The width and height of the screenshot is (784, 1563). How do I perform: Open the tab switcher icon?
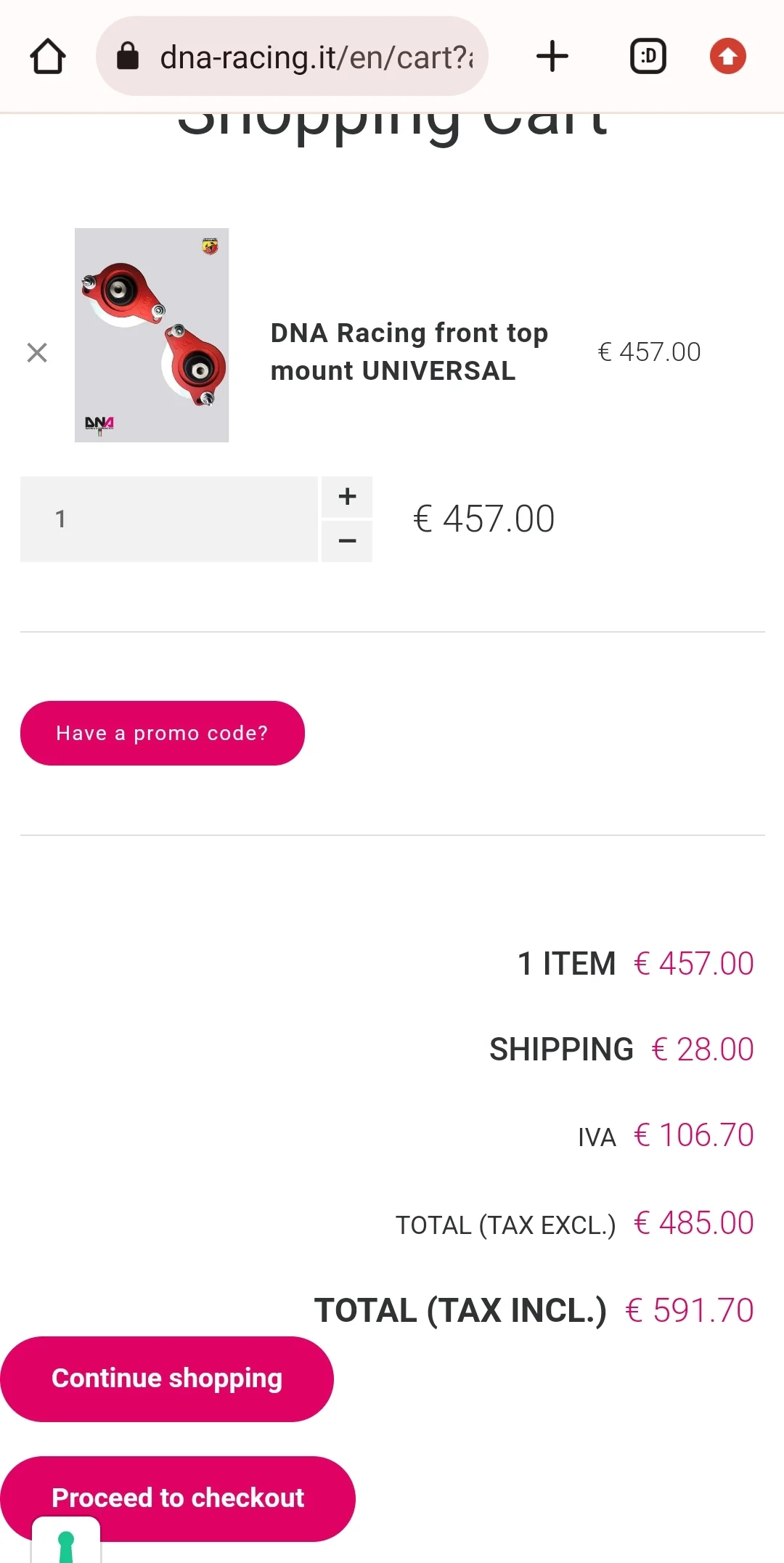point(648,57)
